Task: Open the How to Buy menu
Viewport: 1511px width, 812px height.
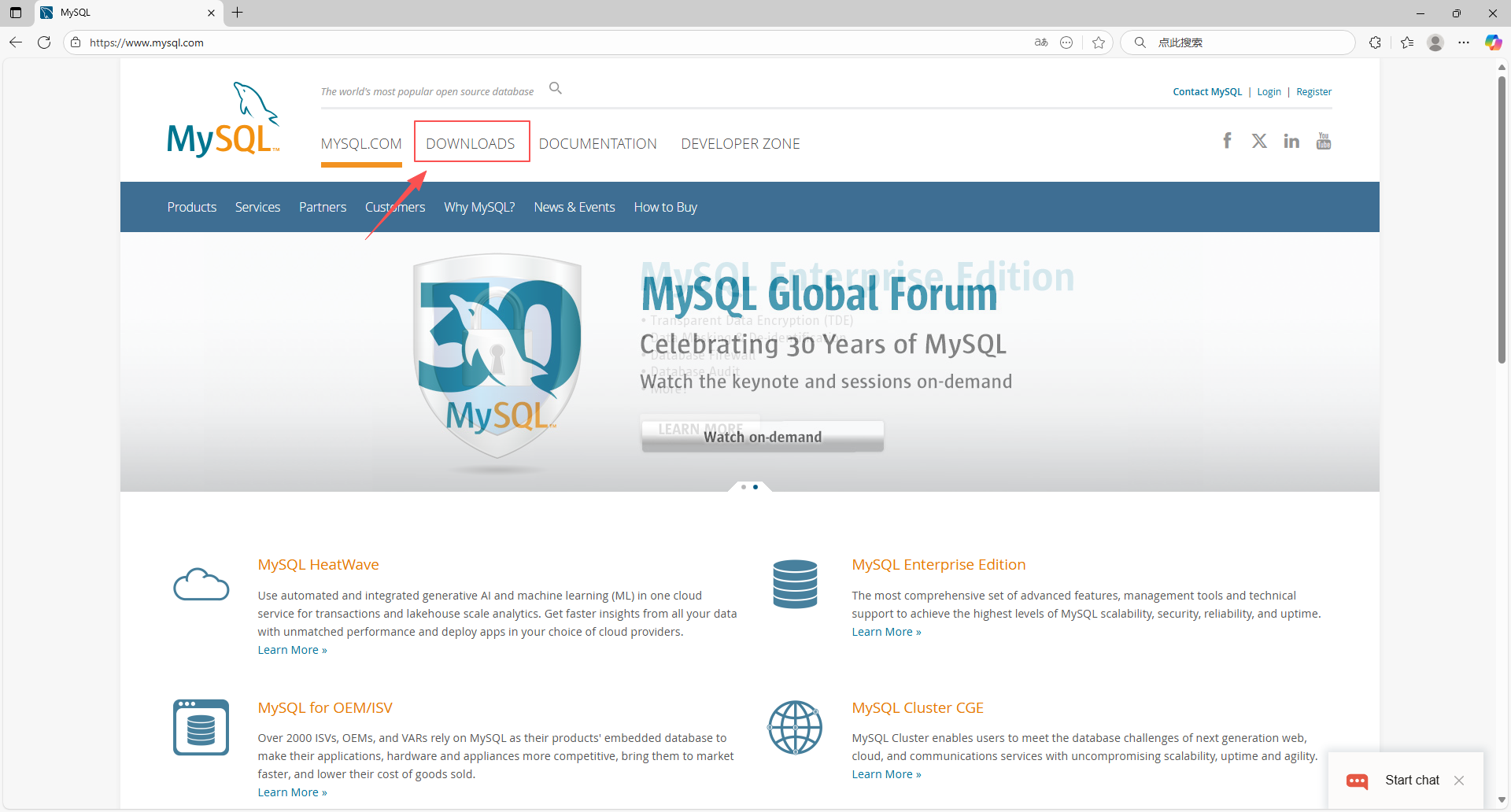Action: (666, 207)
